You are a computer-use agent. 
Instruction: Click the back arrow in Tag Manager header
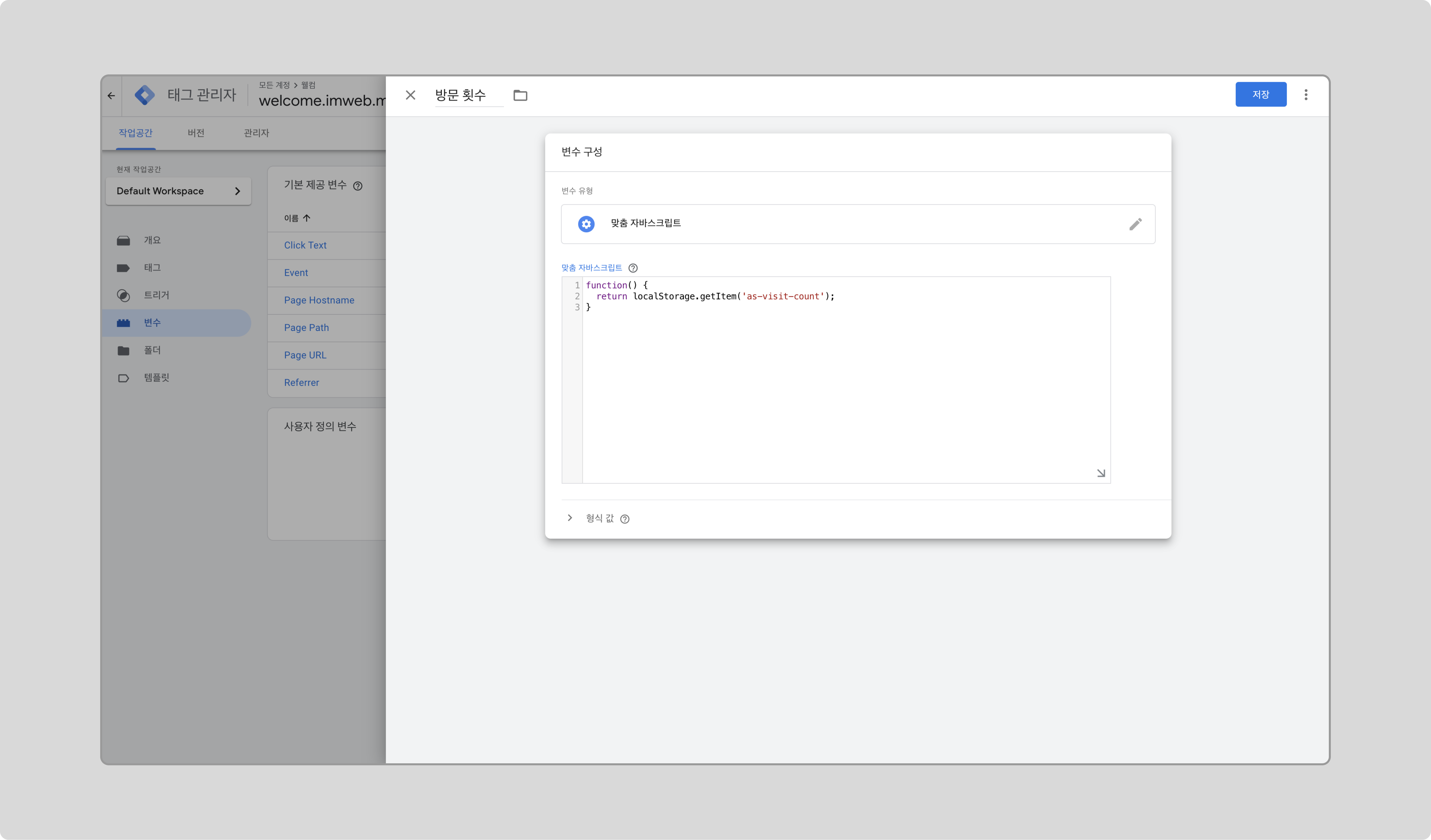pyautogui.click(x=111, y=95)
